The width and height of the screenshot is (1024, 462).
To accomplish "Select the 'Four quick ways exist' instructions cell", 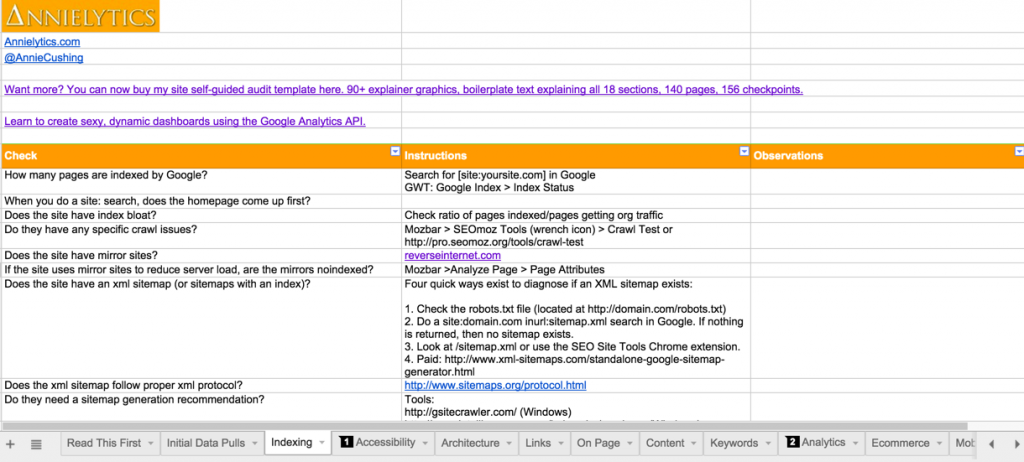I will tap(576, 327).
